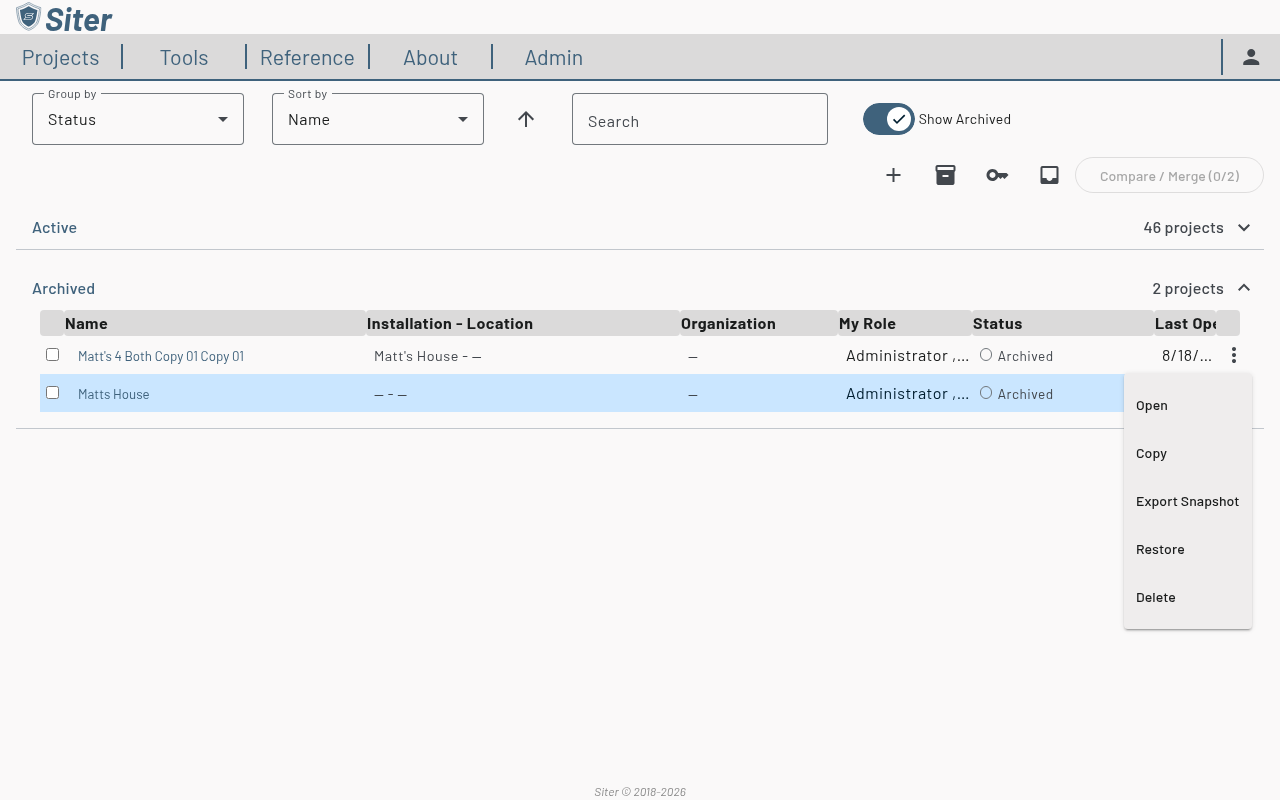1280x800 pixels.
Task: Choose Copy from the context menu
Action: pos(1188,453)
